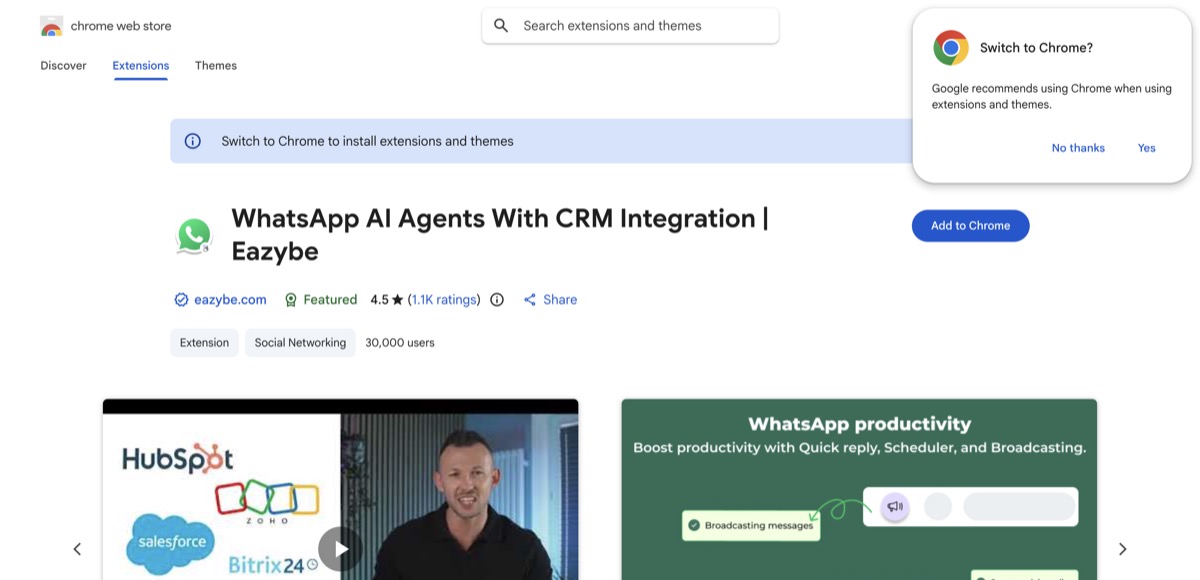Open the Themes tab
1200x580 pixels.
click(x=216, y=66)
